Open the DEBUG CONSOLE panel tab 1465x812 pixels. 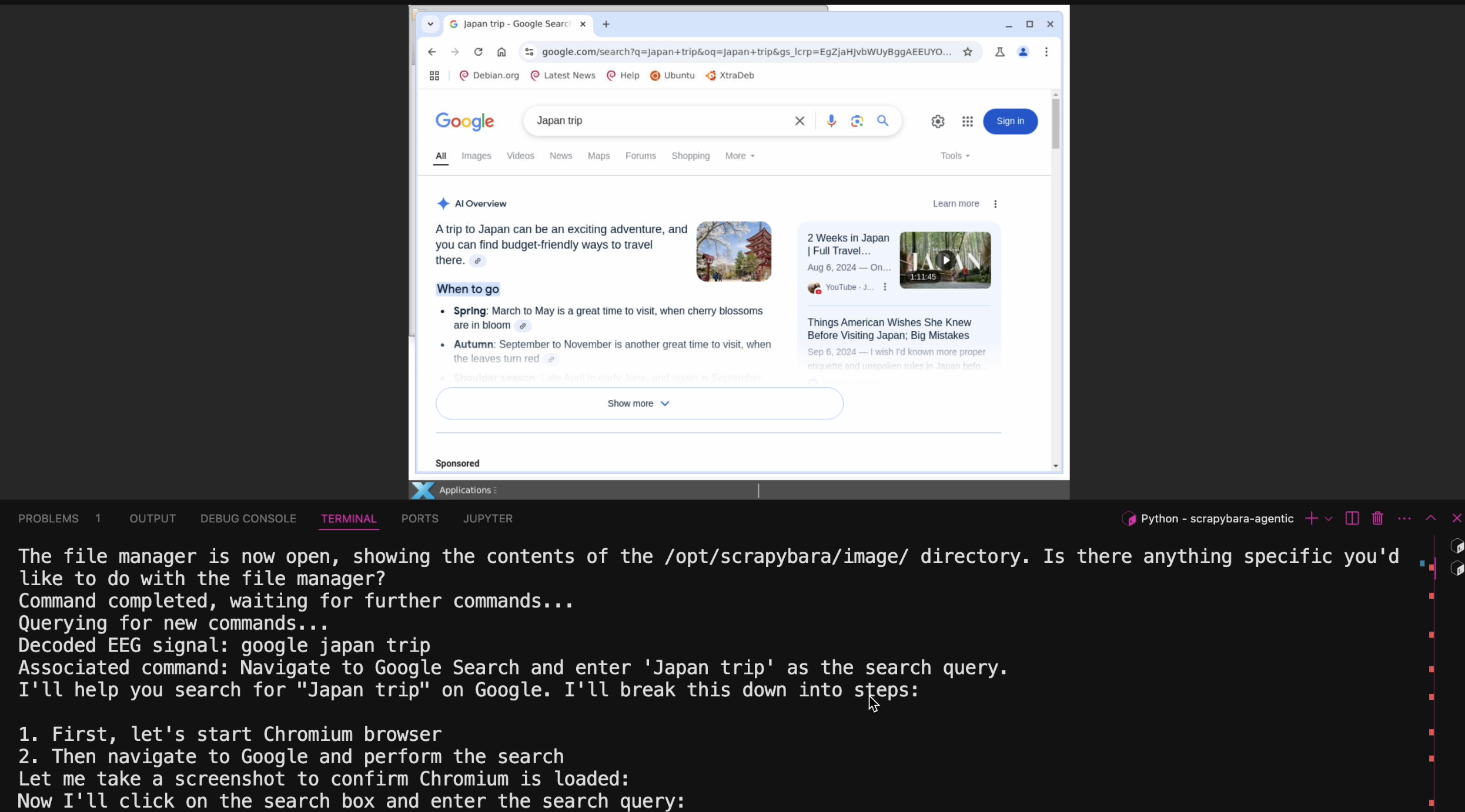pos(248,518)
